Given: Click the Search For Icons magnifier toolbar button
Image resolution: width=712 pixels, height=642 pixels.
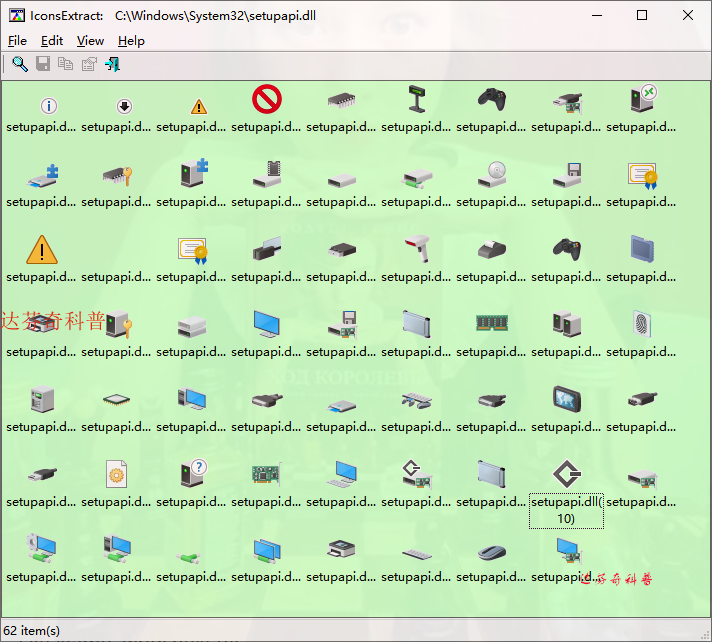Looking at the screenshot, I should click(20, 64).
